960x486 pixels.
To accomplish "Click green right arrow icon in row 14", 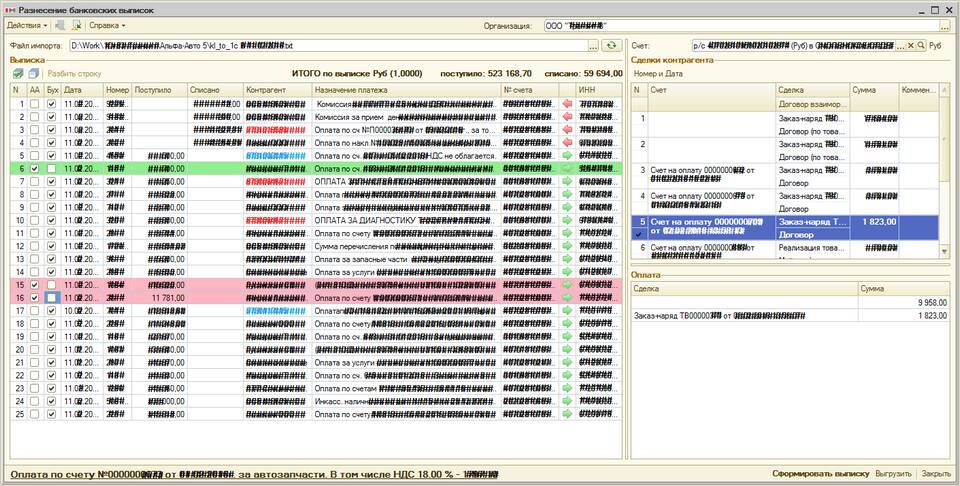I will [x=567, y=272].
